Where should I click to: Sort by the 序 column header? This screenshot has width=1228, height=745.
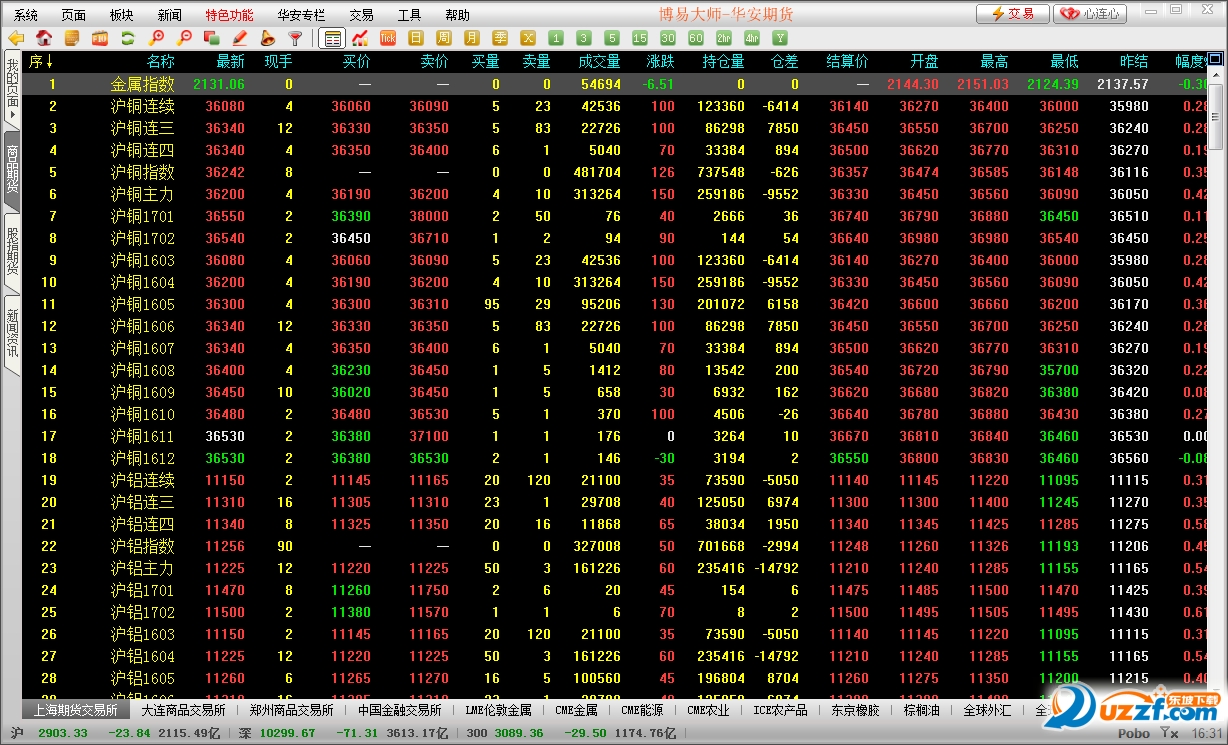pos(41,62)
